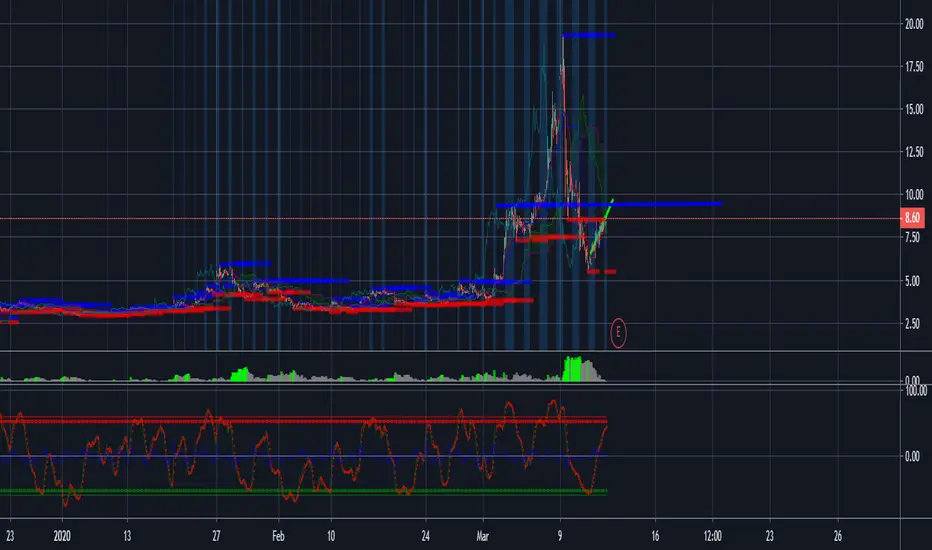
Task: Click the '12:00' time axis label
Action: pos(713,536)
